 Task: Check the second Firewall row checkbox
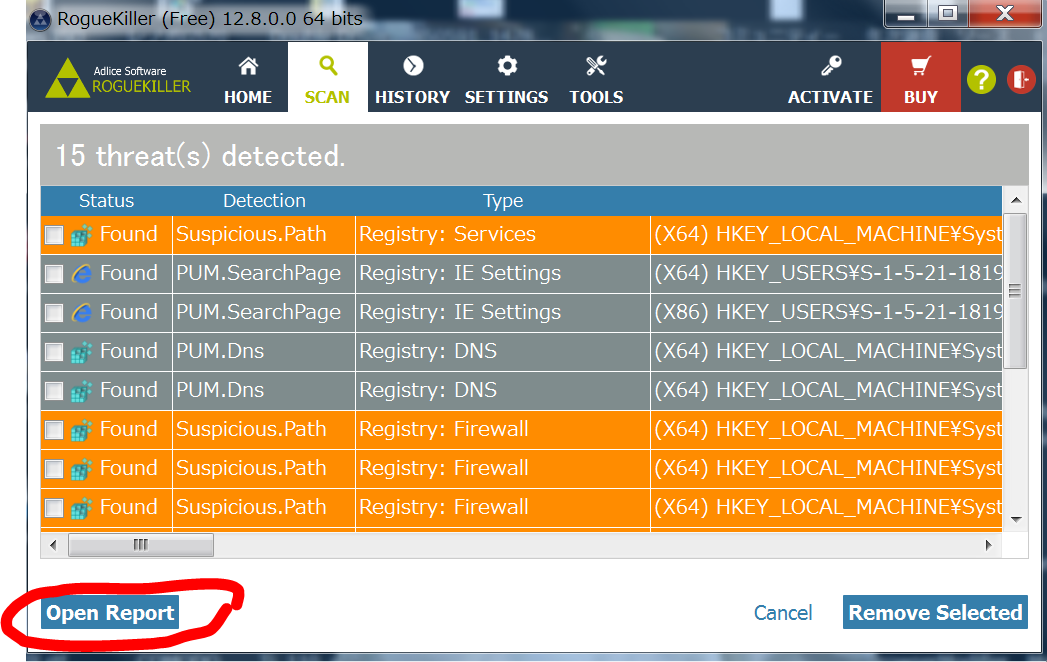click(54, 469)
